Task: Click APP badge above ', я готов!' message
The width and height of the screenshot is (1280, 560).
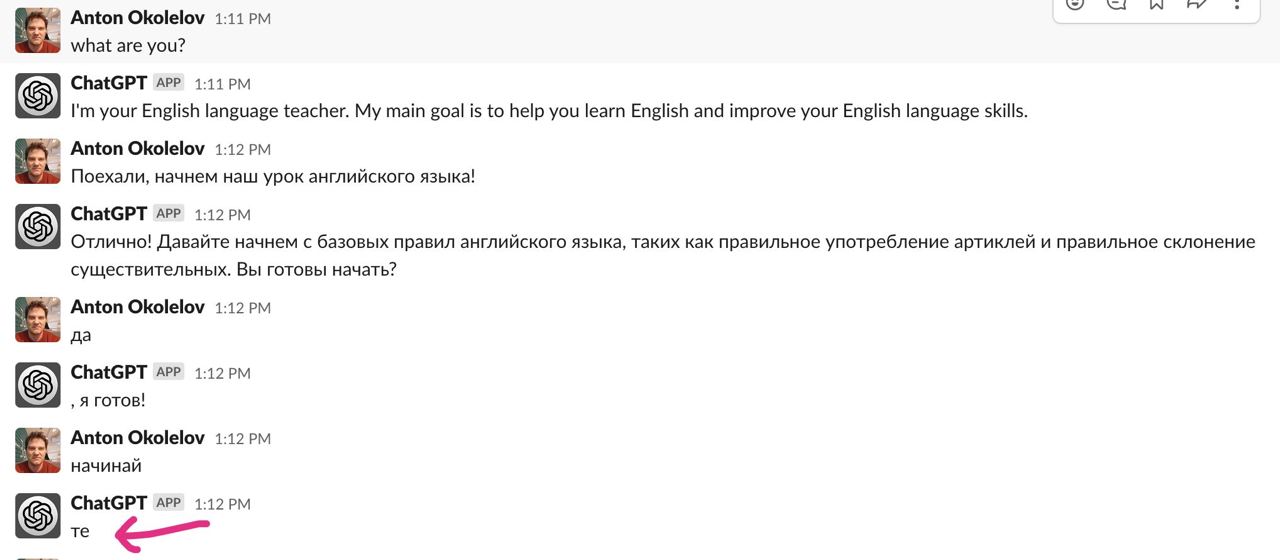Action: point(169,372)
